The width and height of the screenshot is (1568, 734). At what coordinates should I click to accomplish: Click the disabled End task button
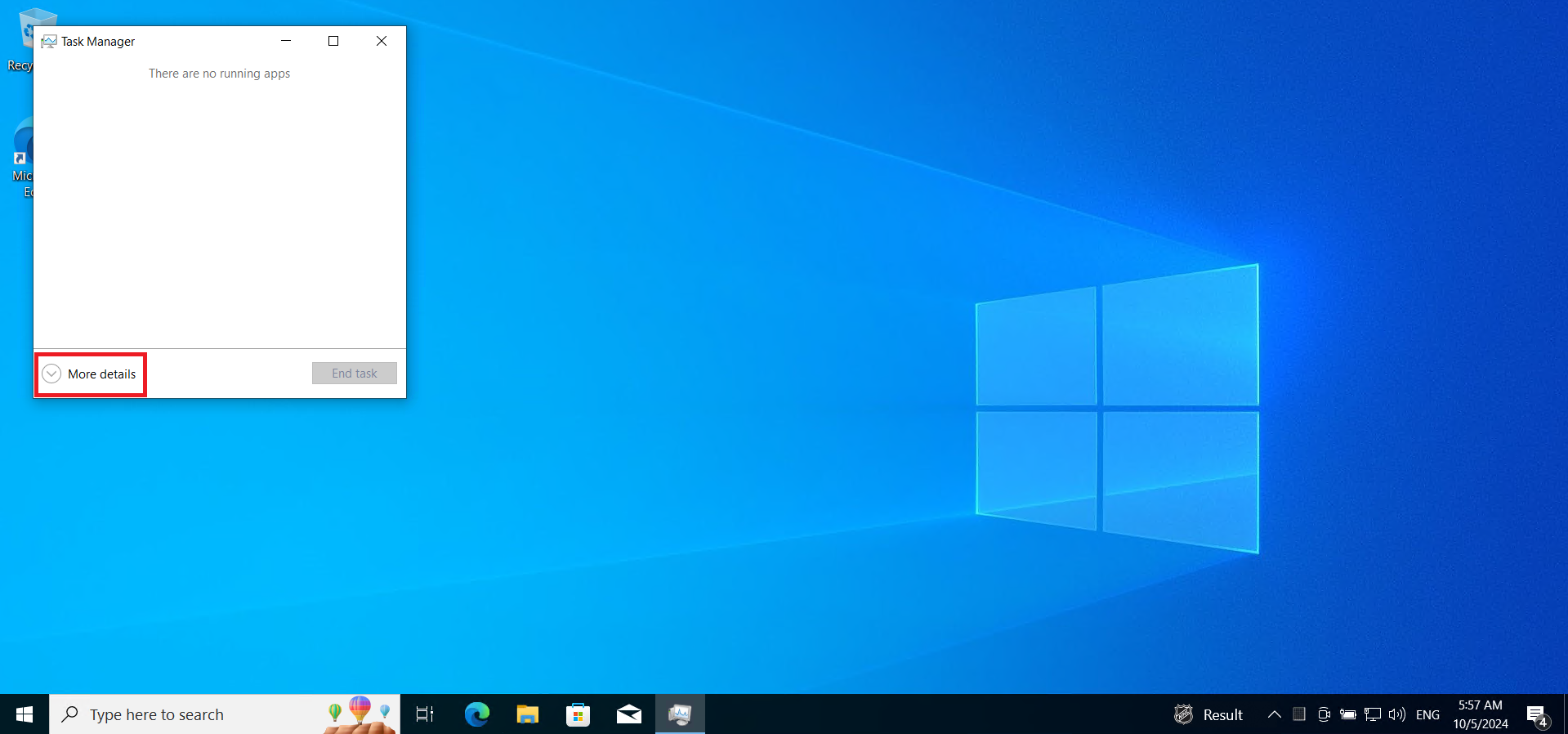(355, 374)
